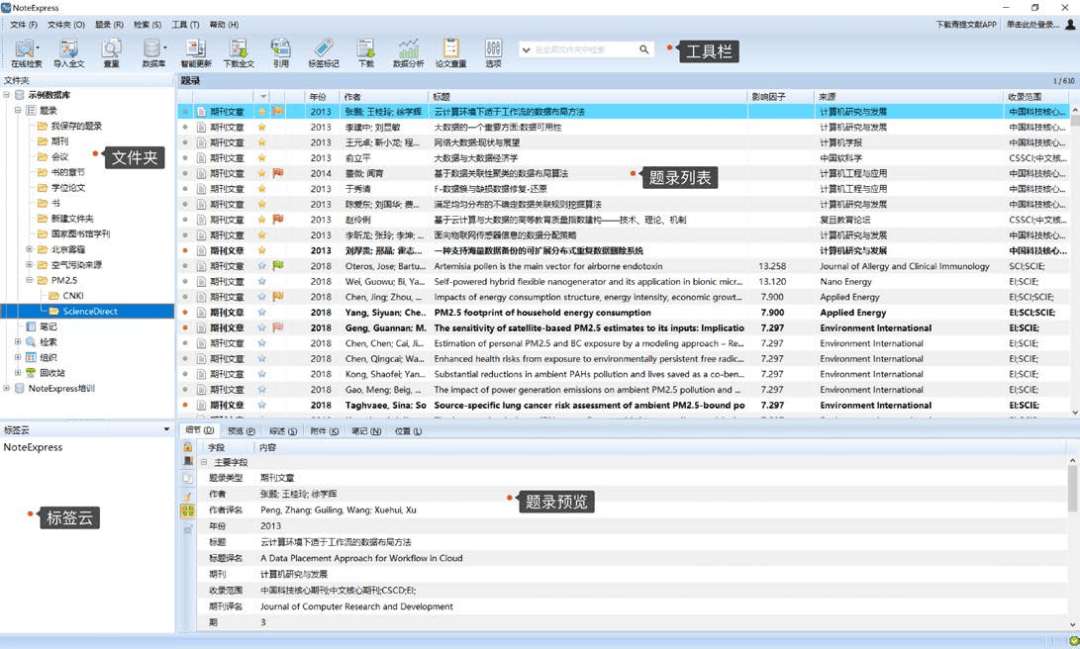Toggle the read-status dot on the 刘厚贵 row
This screenshot has height=649, width=1080.
click(185, 251)
